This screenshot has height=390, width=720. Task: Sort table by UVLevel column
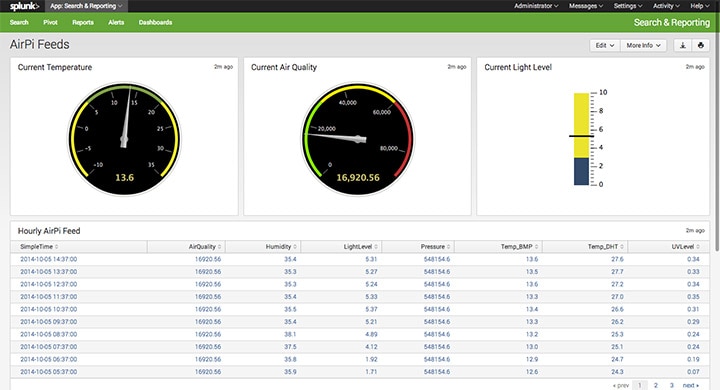[x=685, y=247]
